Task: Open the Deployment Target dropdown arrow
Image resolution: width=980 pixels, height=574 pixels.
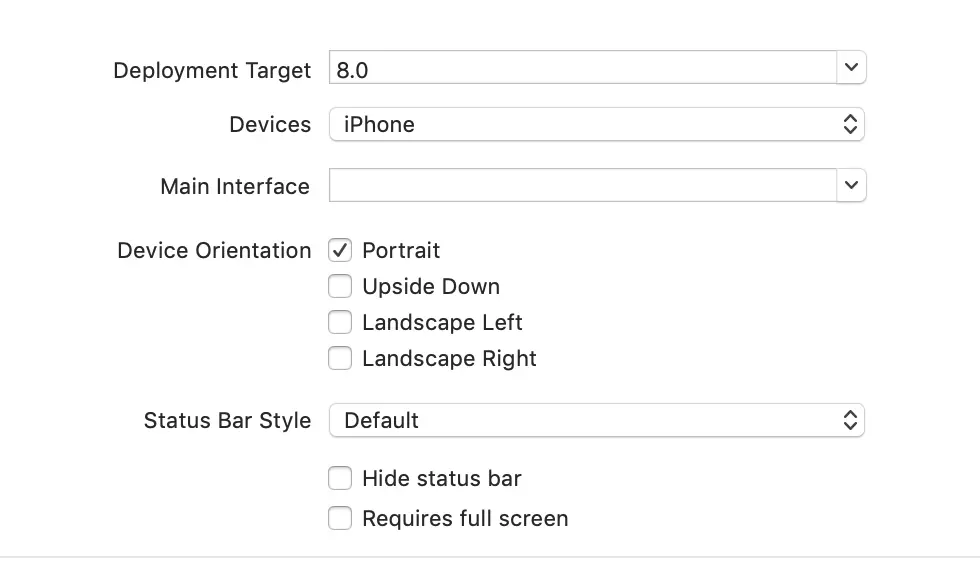Action: pyautogui.click(x=850, y=68)
